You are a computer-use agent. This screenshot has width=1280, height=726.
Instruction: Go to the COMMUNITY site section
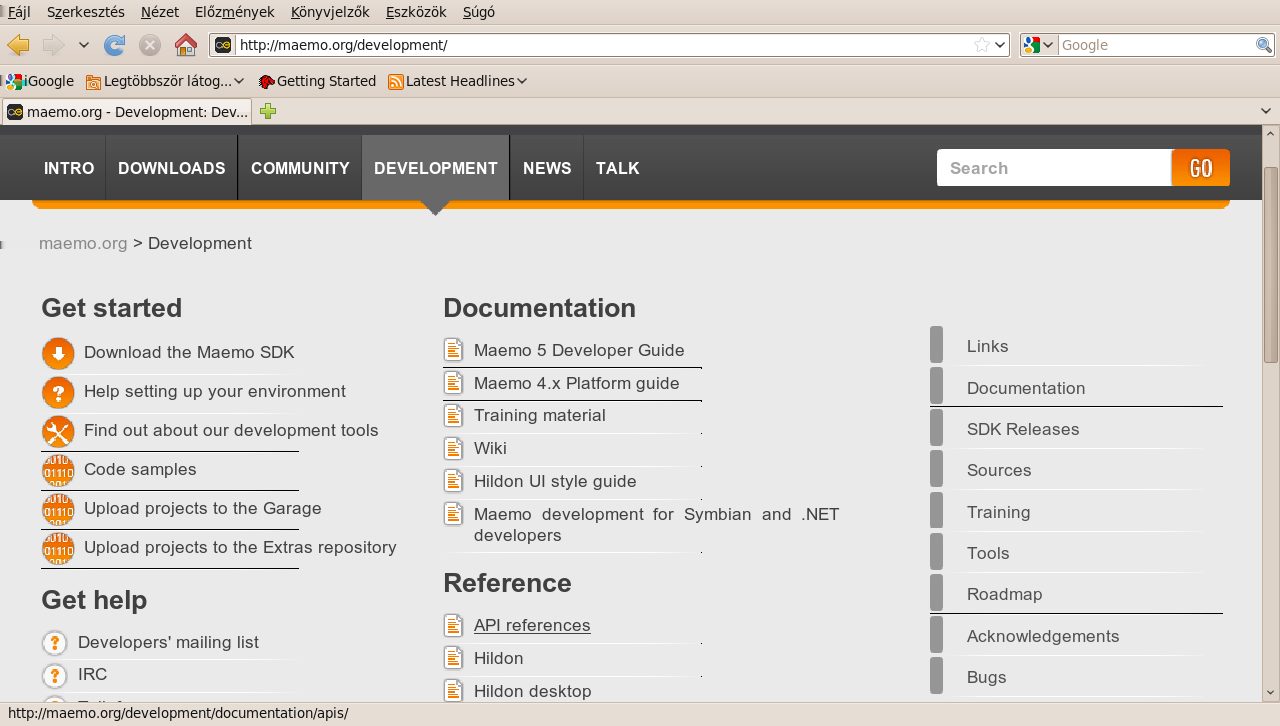pyautogui.click(x=300, y=168)
